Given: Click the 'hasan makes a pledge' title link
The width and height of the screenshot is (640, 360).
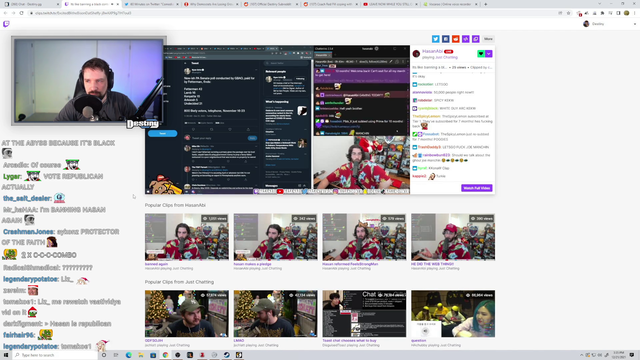Looking at the screenshot, I should [x=252, y=264].
